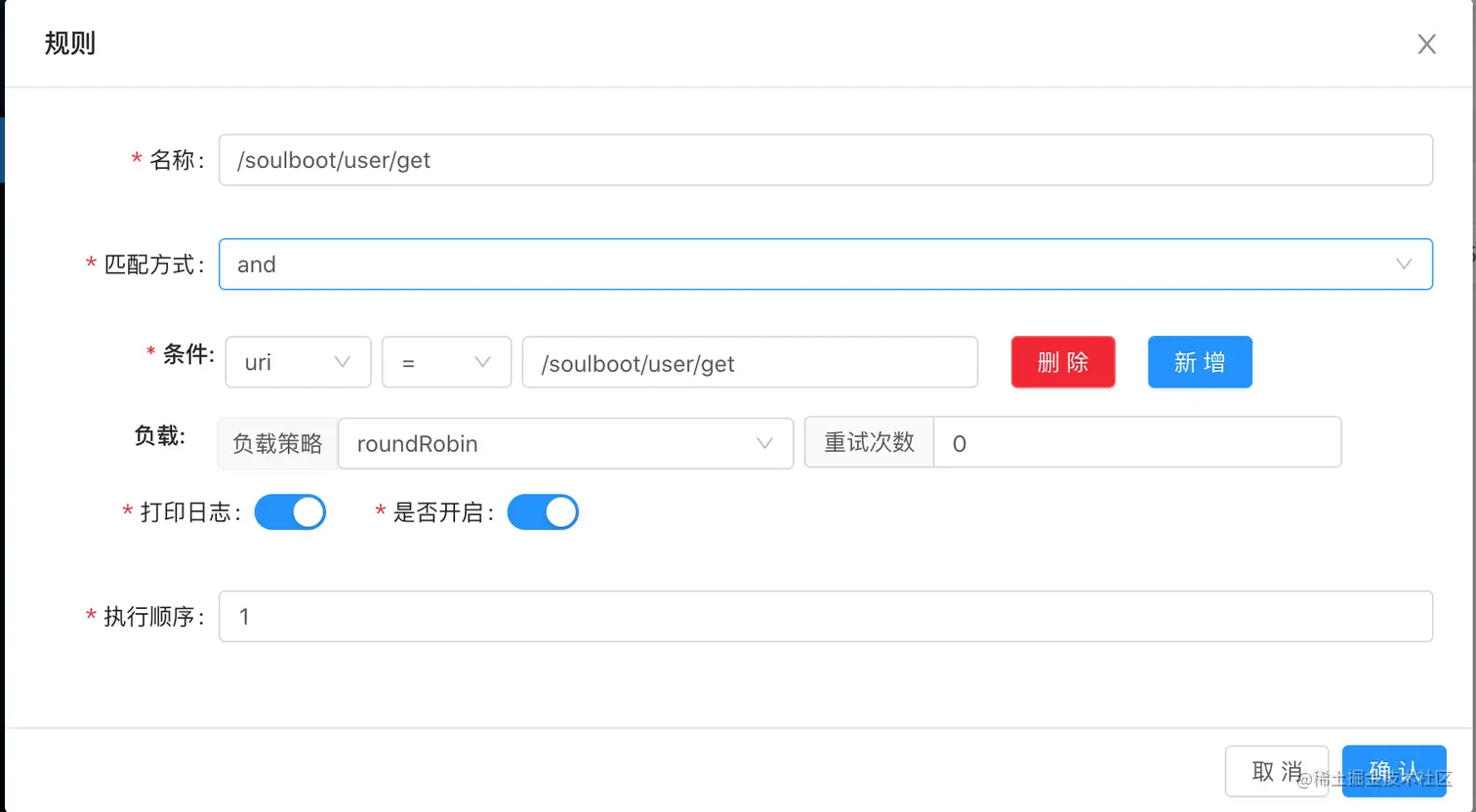
Task: Click the 打印日志 label text
Action: click(x=189, y=512)
